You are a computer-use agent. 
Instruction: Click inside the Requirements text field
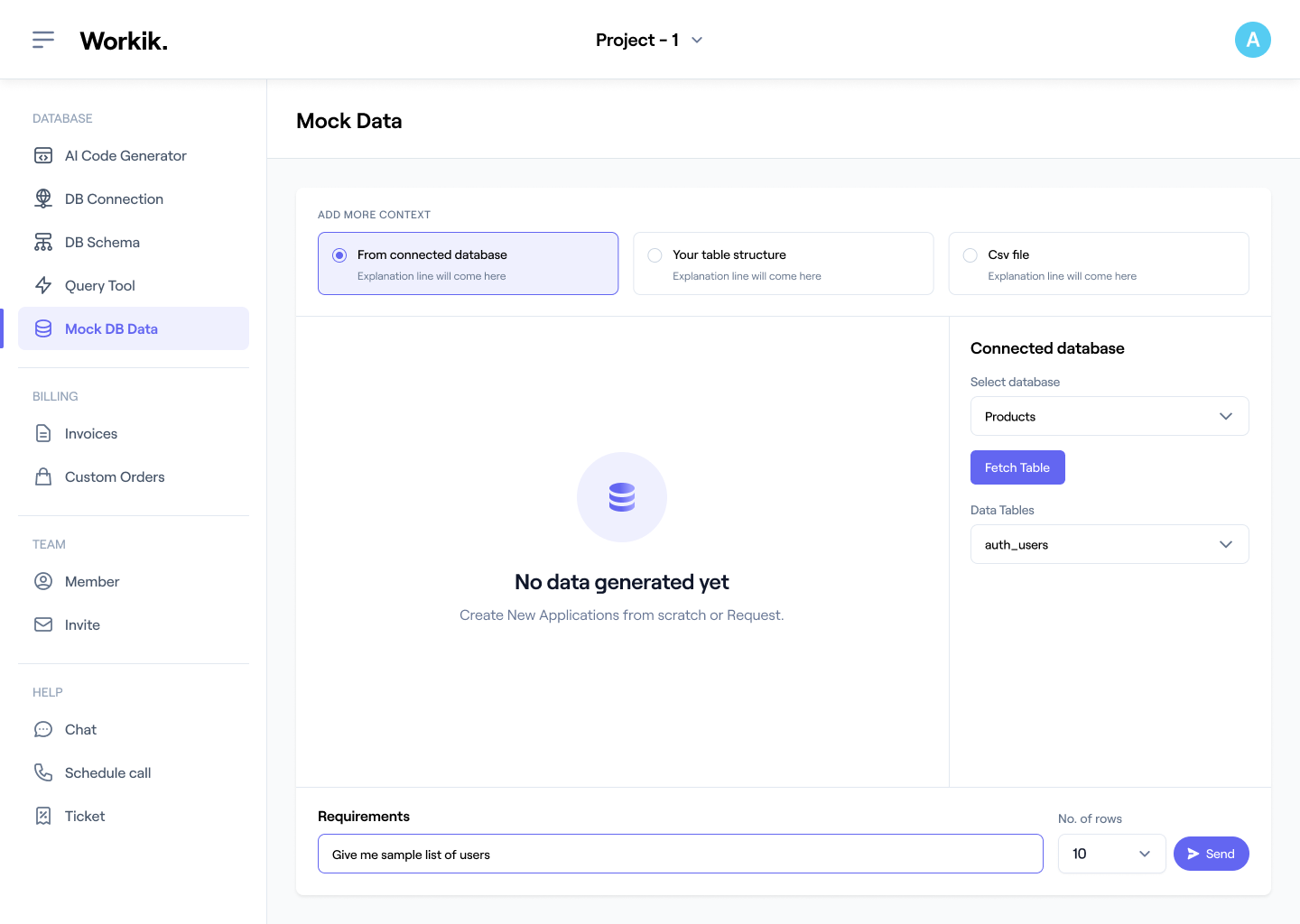[x=681, y=854]
